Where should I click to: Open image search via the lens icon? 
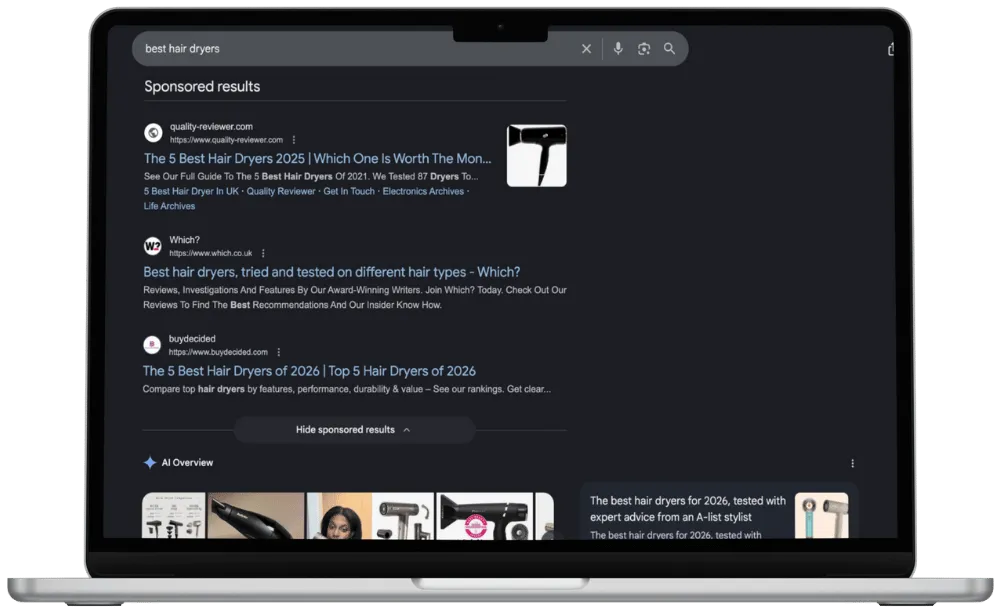tap(644, 48)
